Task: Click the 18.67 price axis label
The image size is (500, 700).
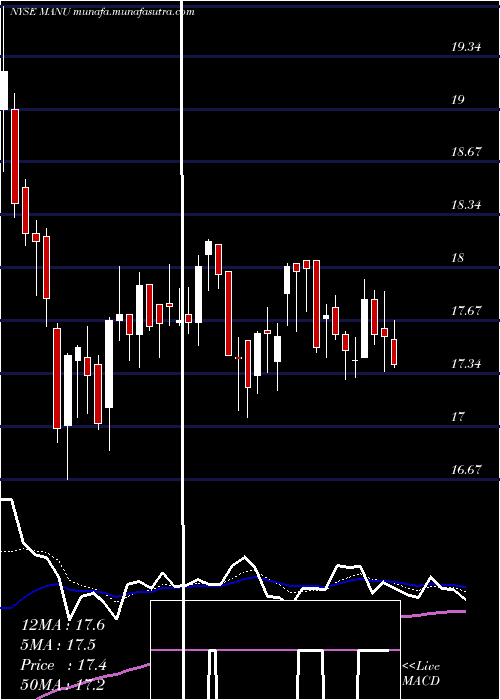Action: (x=466, y=152)
